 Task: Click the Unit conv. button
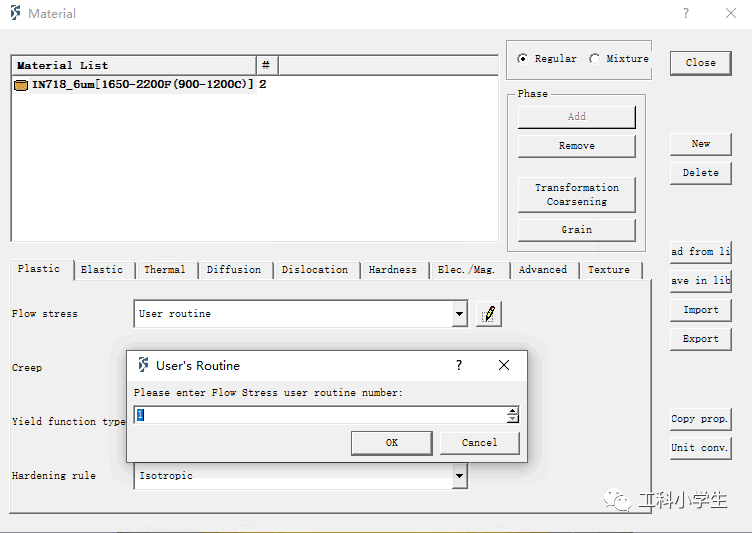pos(701,448)
